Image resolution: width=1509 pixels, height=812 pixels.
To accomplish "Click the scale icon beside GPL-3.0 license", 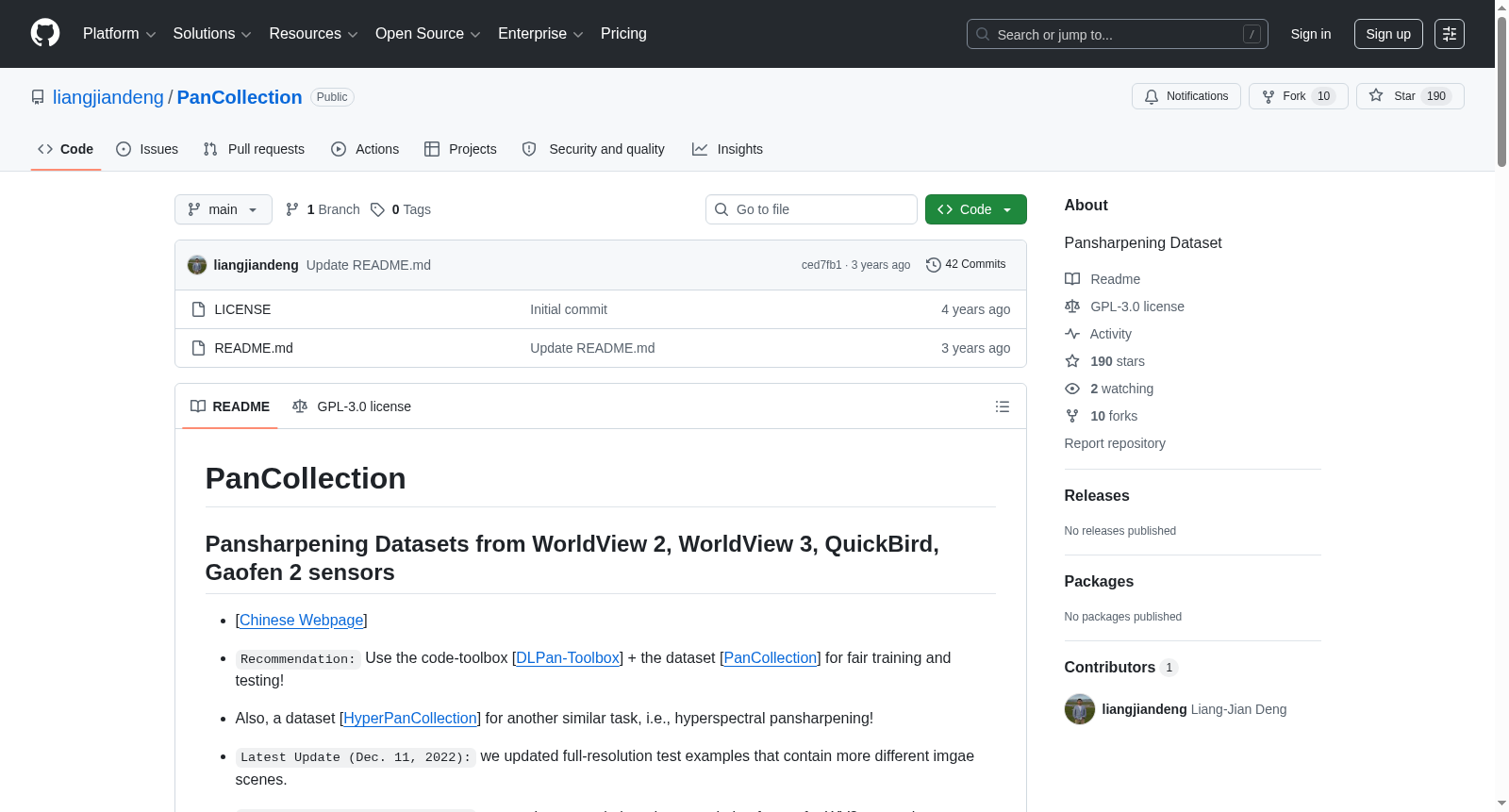I will point(1072,307).
